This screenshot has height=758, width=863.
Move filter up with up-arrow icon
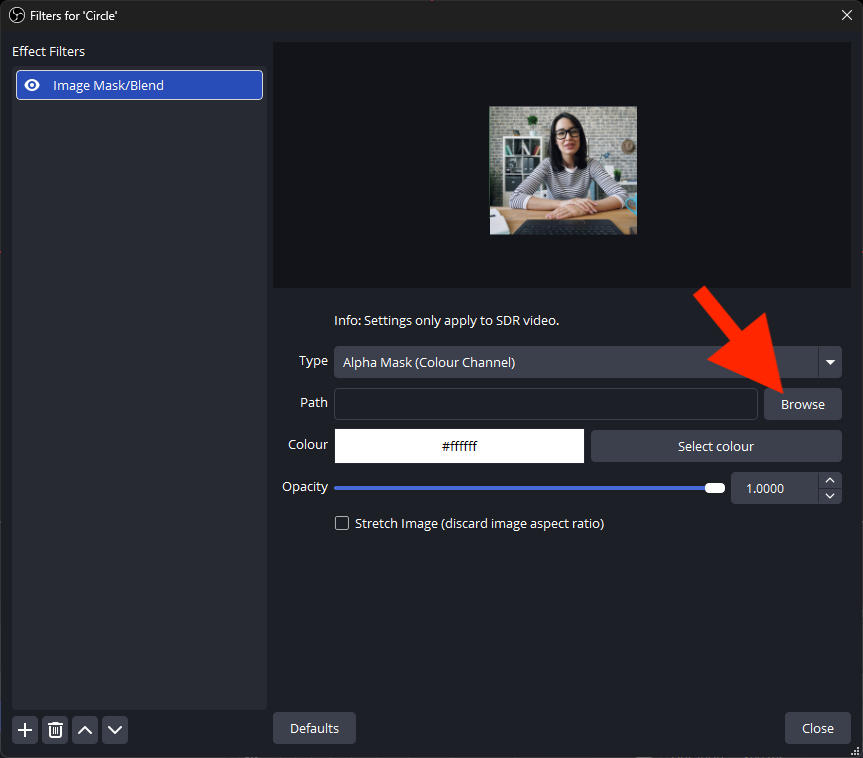coord(85,730)
